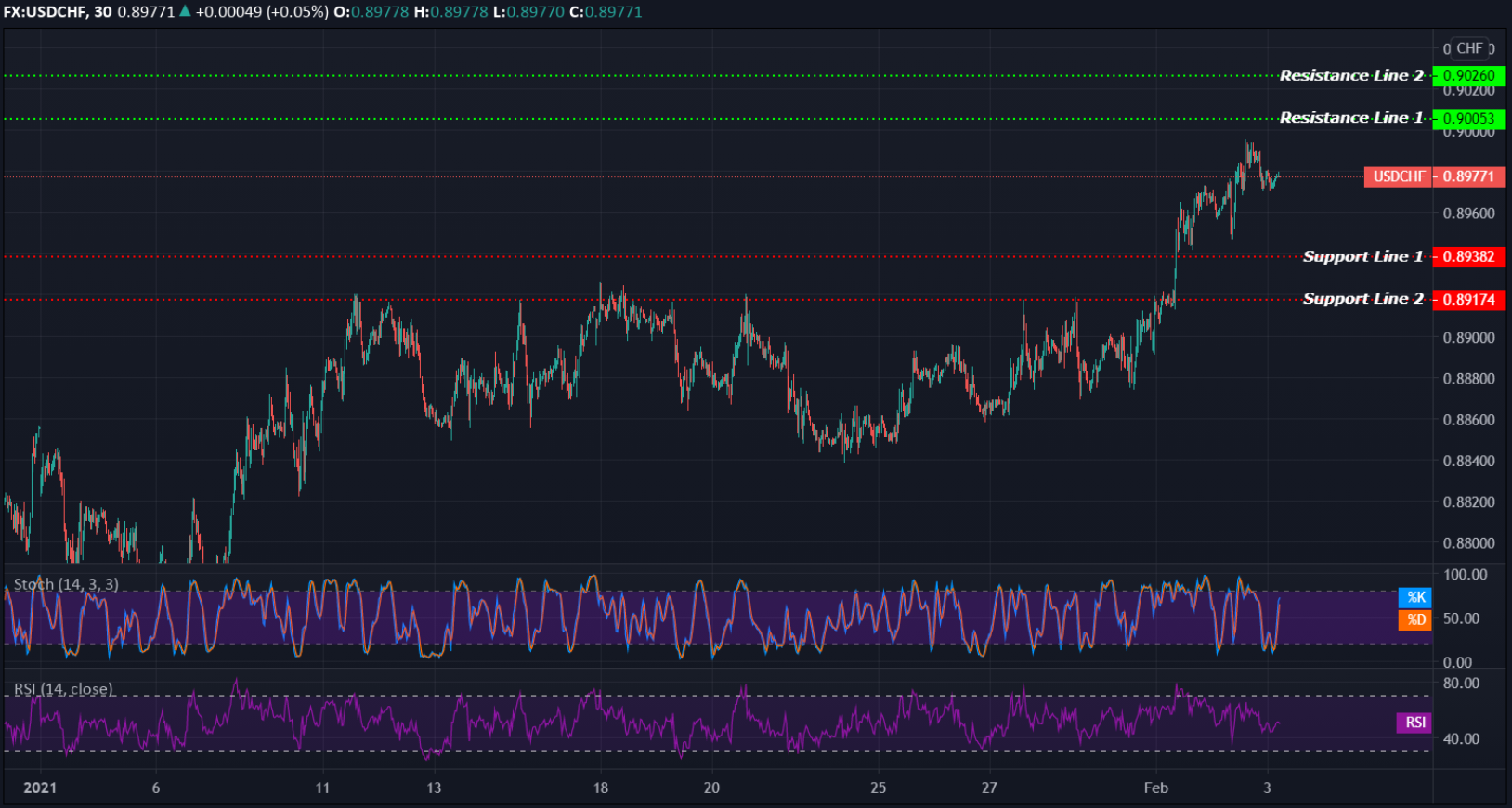The height and width of the screenshot is (808, 1512).
Task: Click date 27 on the time axis
Action: [x=989, y=788]
